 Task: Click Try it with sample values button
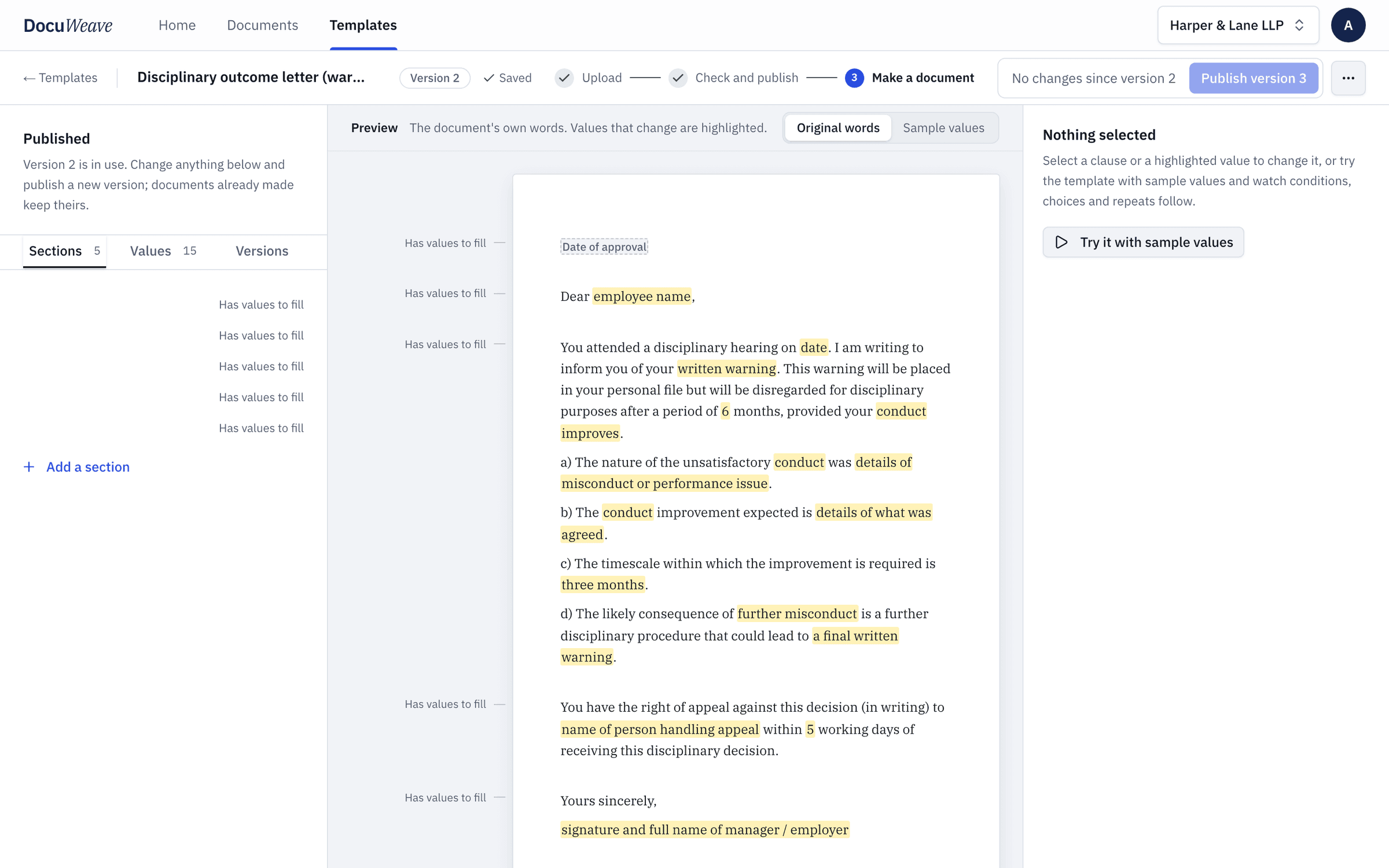(x=1143, y=242)
